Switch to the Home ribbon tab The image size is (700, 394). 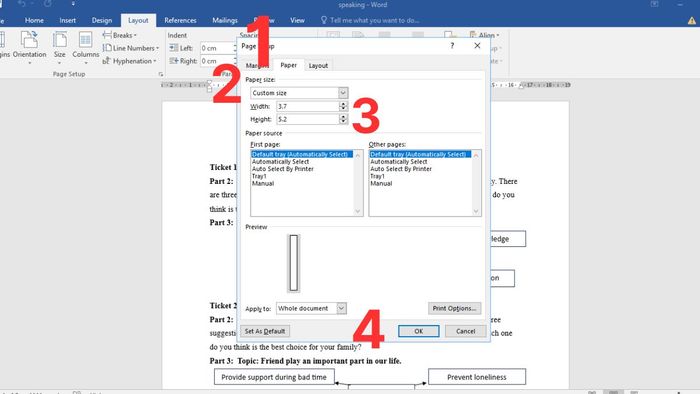point(34,20)
